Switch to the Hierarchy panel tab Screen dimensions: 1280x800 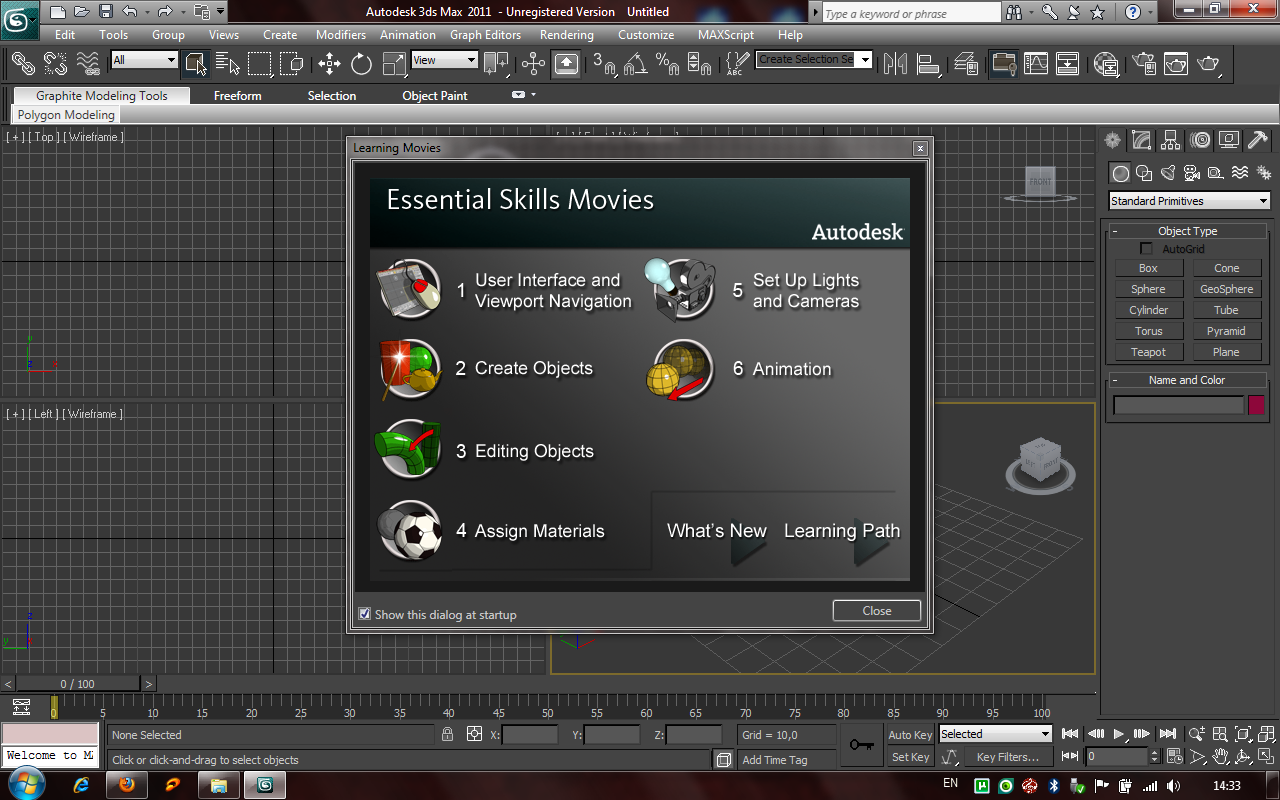pyautogui.click(x=1170, y=140)
